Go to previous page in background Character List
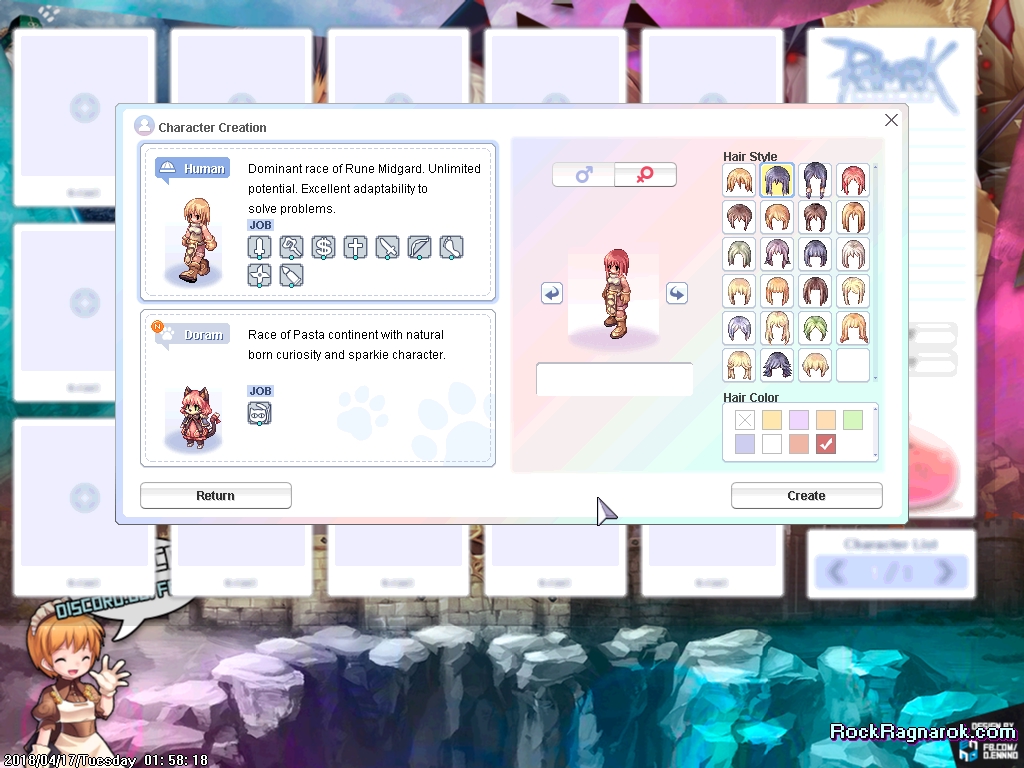The image size is (1024, 768). click(837, 572)
